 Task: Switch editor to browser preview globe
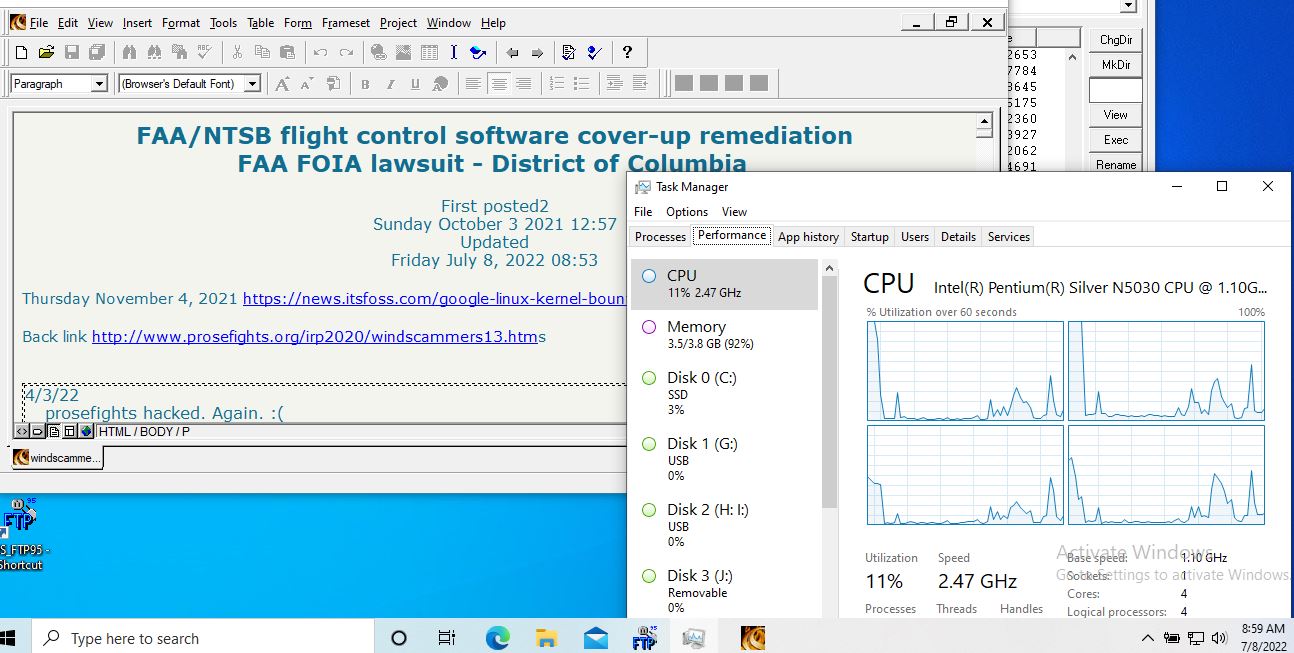coord(86,432)
